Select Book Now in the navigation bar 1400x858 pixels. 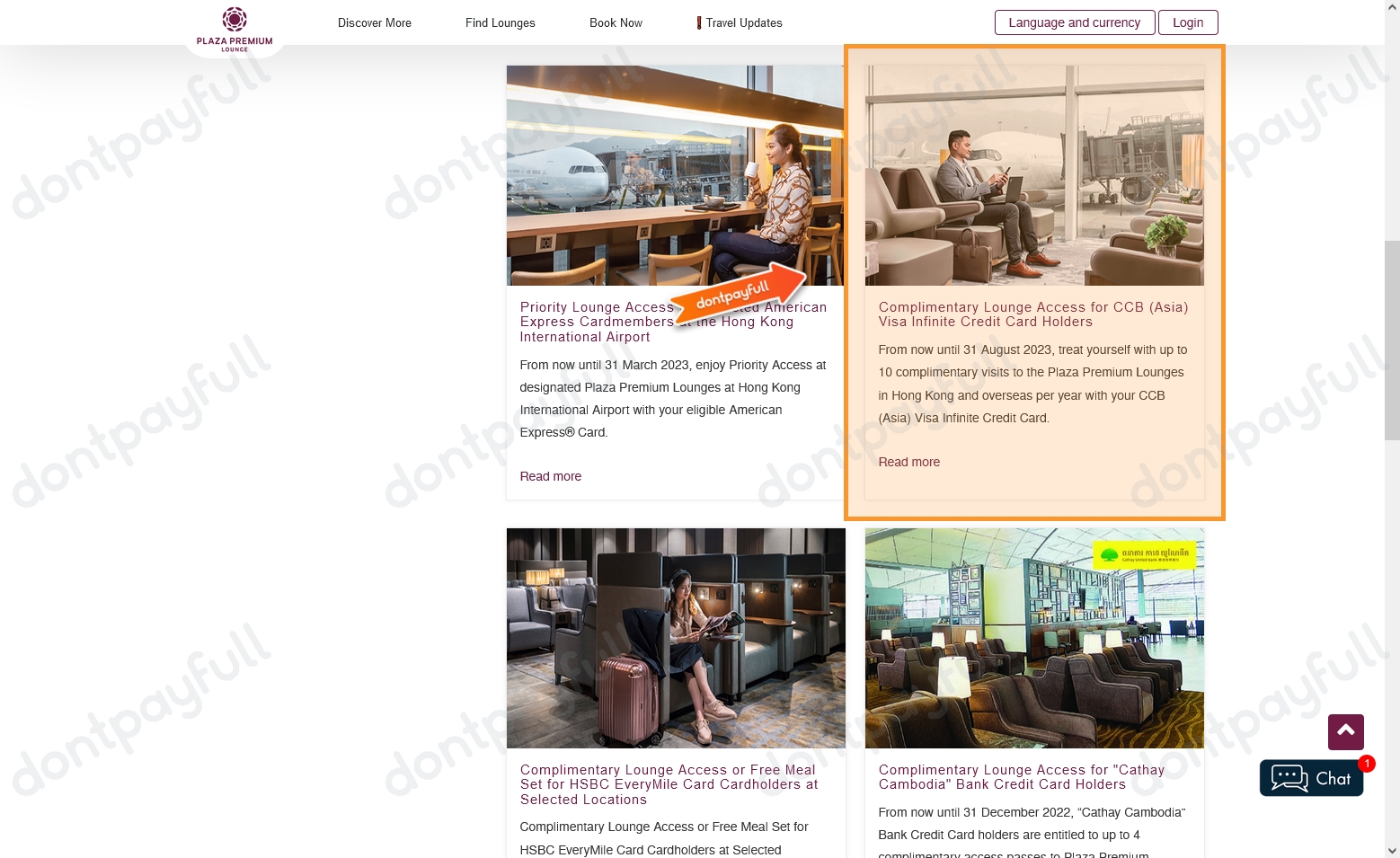coord(616,22)
